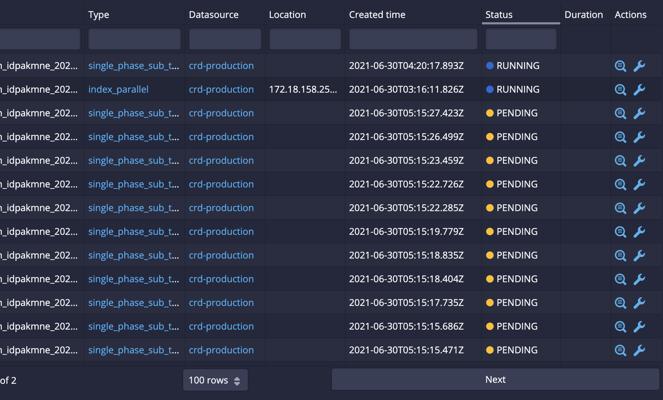Open magnifier icon for the index_parallel task
The width and height of the screenshot is (663, 400).
pos(620,90)
